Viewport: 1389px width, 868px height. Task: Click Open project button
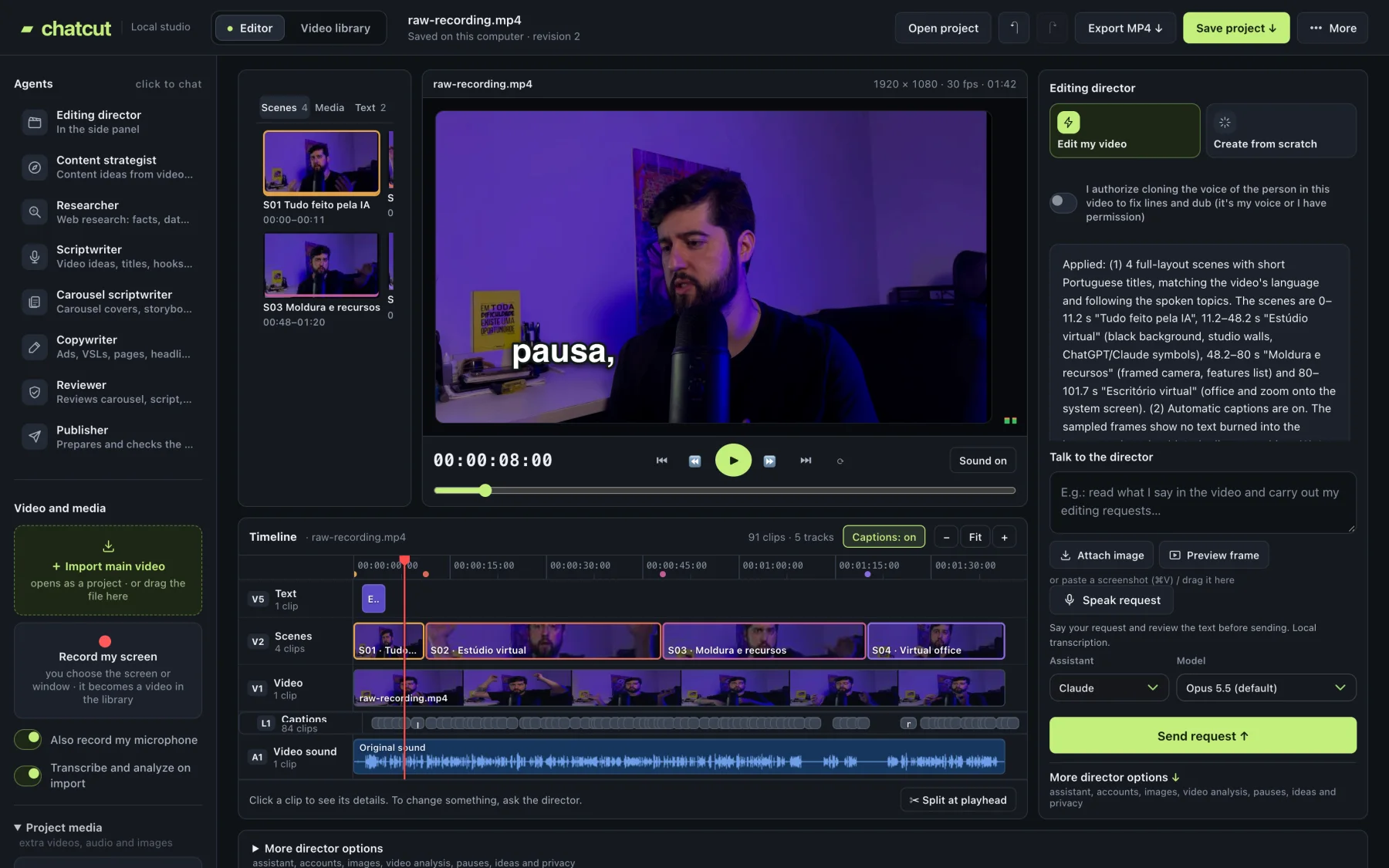coord(943,28)
